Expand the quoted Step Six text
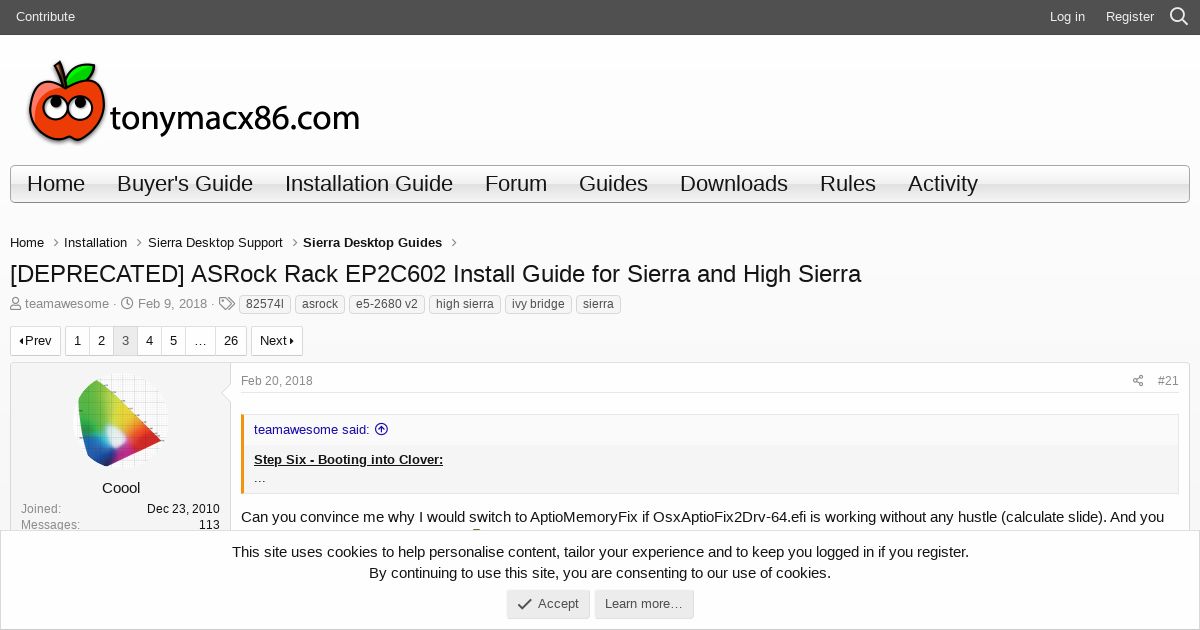Image resolution: width=1200 pixels, height=630 pixels. (x=710, y=470)
